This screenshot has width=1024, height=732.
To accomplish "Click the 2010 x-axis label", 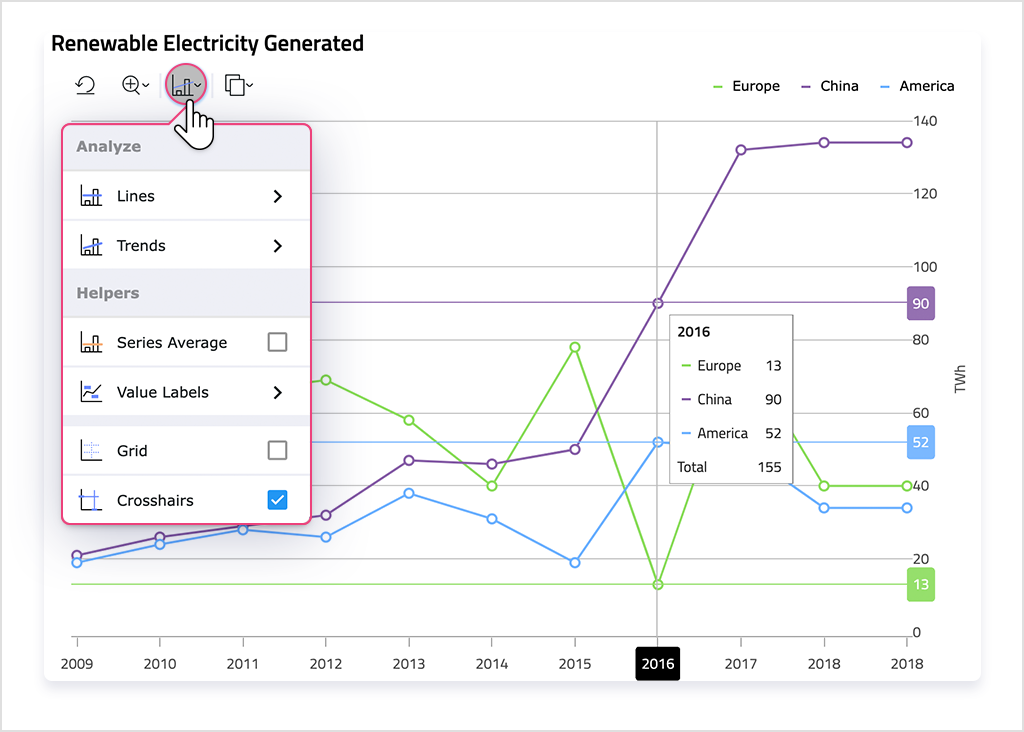I will [x=160, y=664].
